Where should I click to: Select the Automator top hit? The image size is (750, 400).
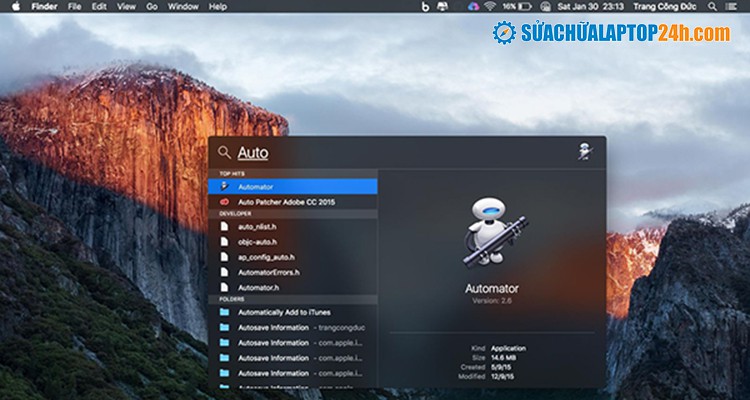tap(293, 187)
